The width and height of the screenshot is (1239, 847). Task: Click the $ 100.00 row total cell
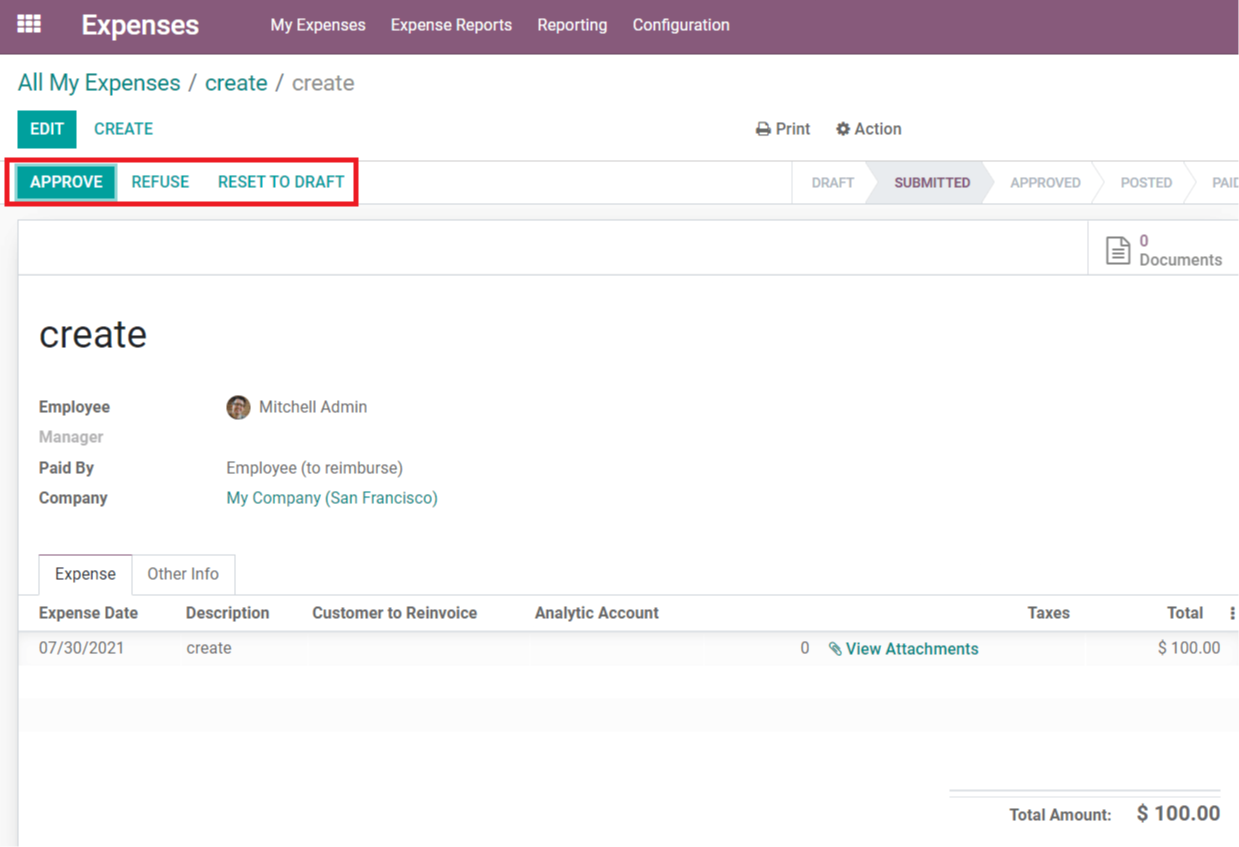[x=1189, y=648]
